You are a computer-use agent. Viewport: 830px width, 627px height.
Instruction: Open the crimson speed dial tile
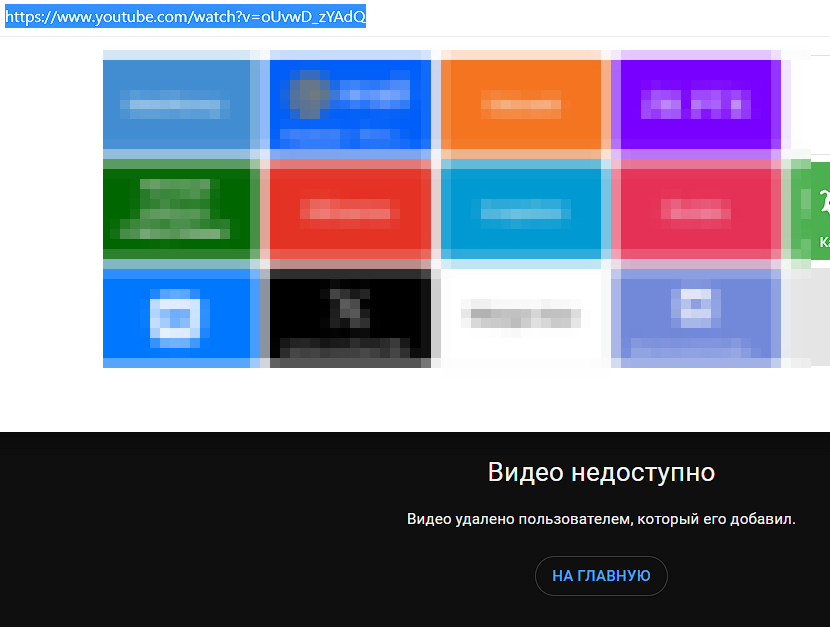tap(697, 212)
